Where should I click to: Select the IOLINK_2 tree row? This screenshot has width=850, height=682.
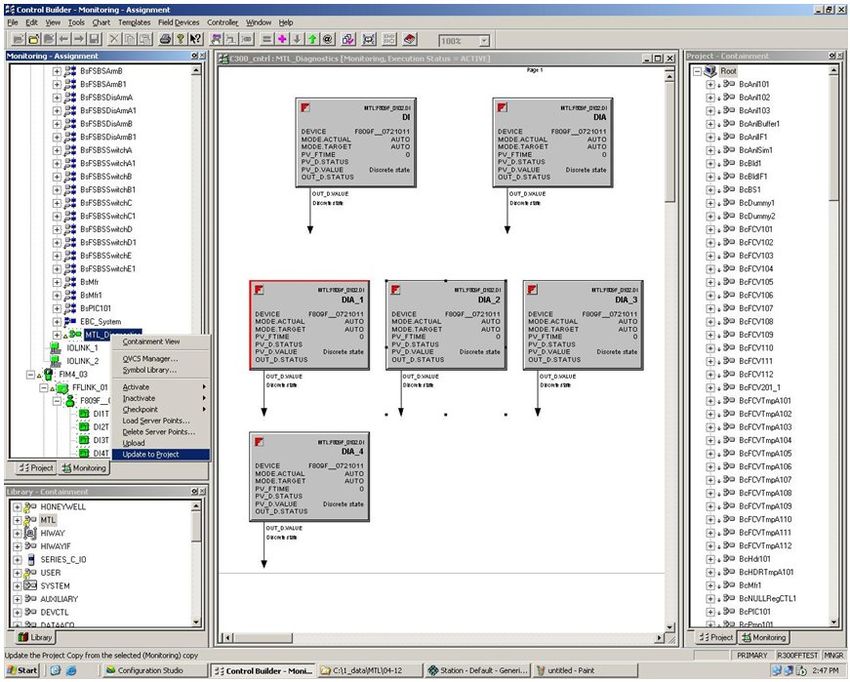pyautogui.click(x=82, y=361)
